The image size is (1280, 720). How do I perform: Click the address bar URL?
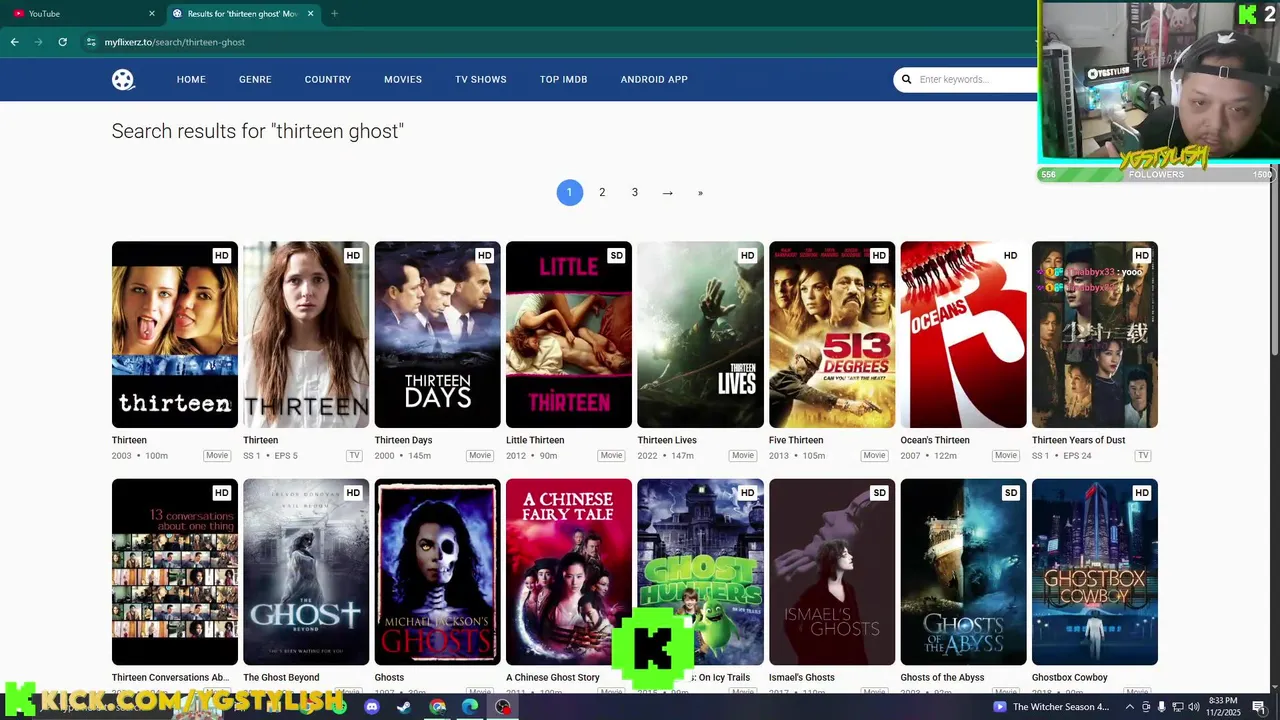tap(175, 42)
